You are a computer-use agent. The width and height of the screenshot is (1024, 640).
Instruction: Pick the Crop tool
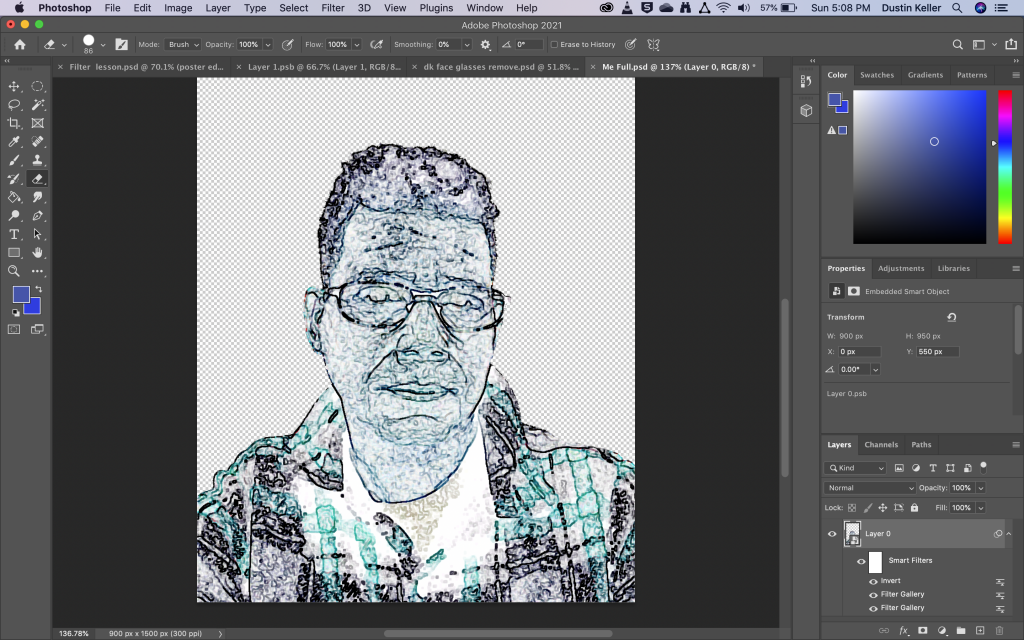pyautogui.click(x=14, y=123)
